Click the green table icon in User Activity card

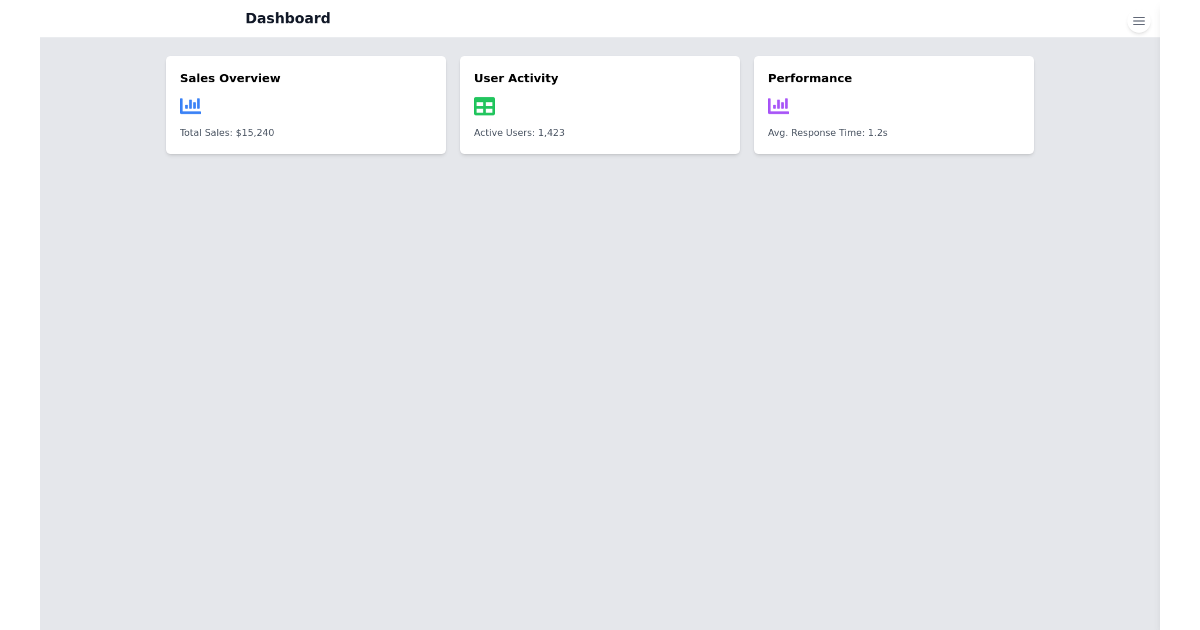click(484, 105)
